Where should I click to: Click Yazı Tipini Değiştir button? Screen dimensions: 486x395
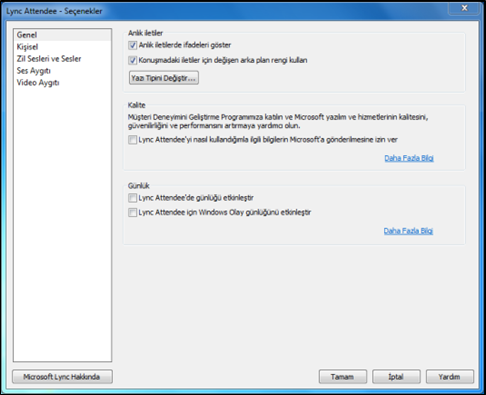point(164,78)
